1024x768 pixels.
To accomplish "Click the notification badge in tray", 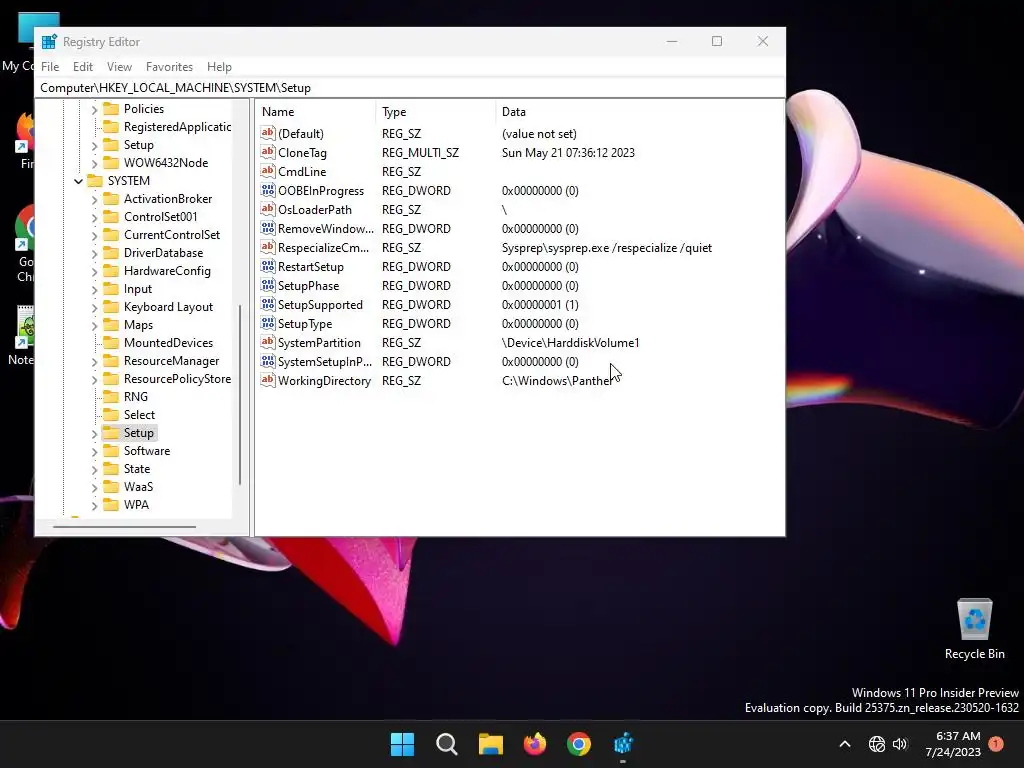I will pos(996,743).
